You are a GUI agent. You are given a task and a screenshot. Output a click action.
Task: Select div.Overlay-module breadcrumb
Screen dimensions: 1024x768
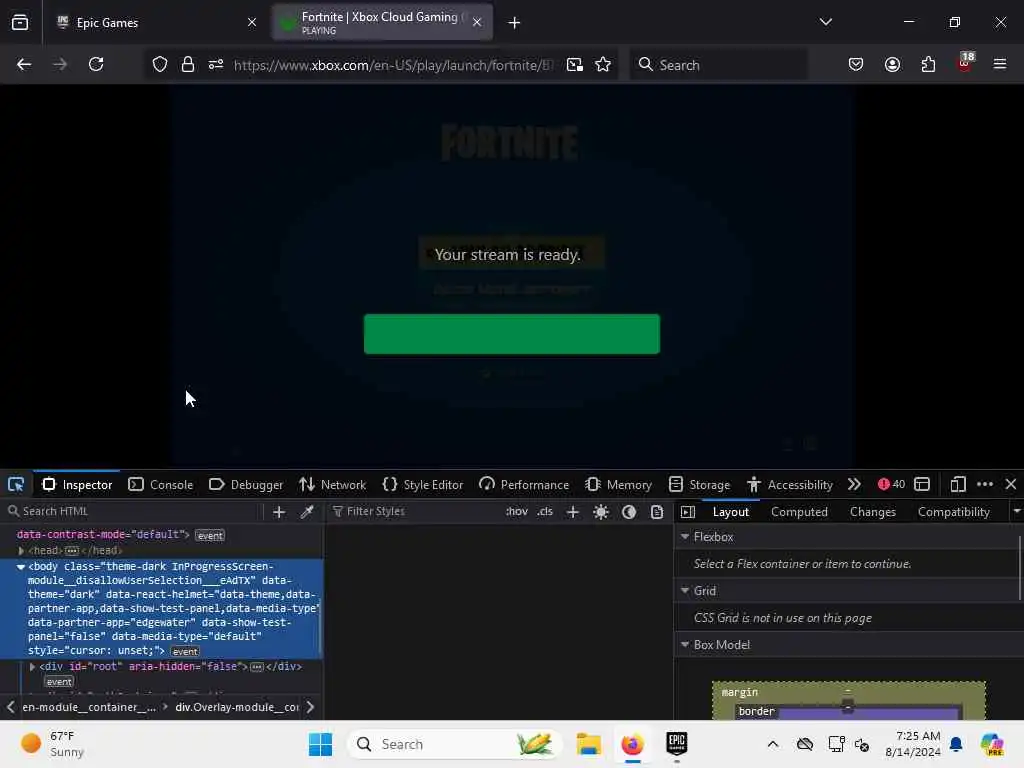[x=237, y=707]
